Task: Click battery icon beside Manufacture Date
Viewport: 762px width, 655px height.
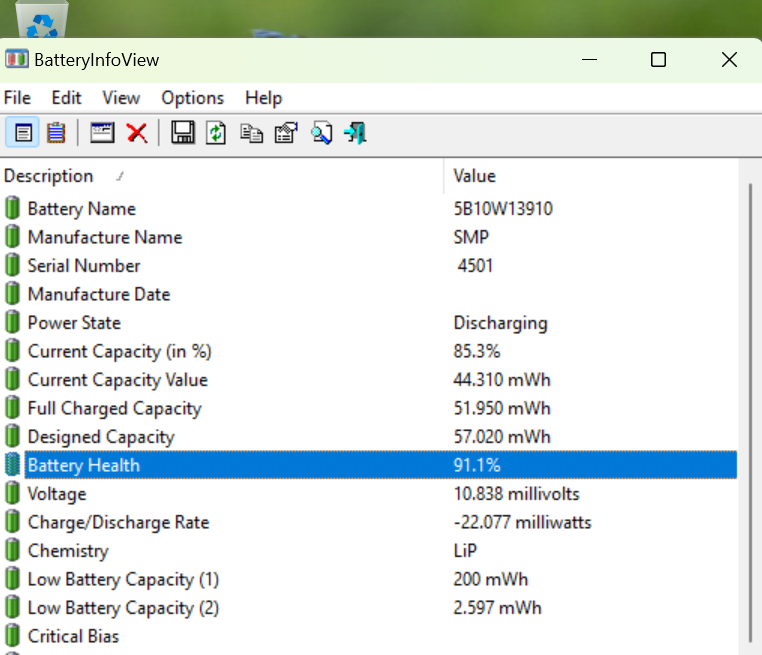Action: [13, 293]
